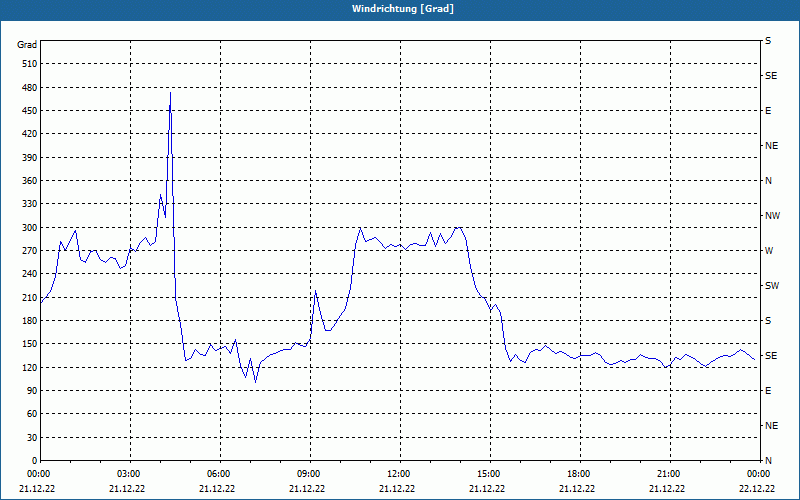
Task: Click the 09:00 time label
Action: click(x=308, y=474)
